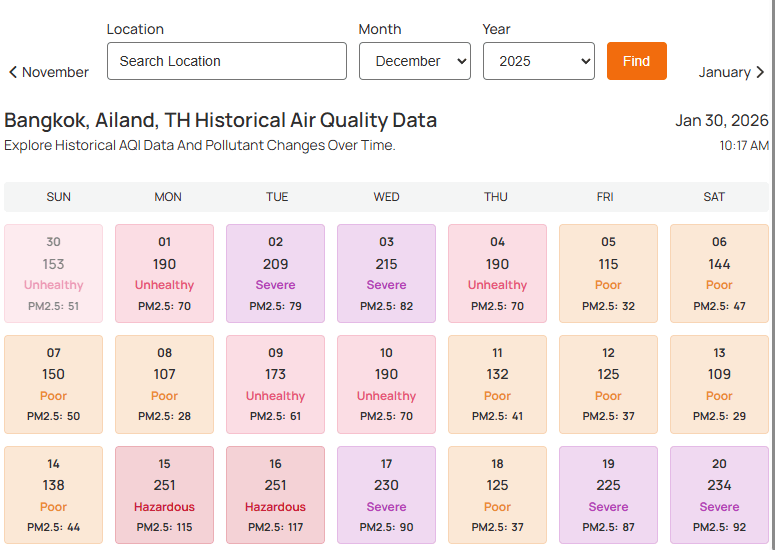The height and width of the screenshot is (550, 775).
Task: Open the Month dropdown showing December
Action: [x=414, y=61]
